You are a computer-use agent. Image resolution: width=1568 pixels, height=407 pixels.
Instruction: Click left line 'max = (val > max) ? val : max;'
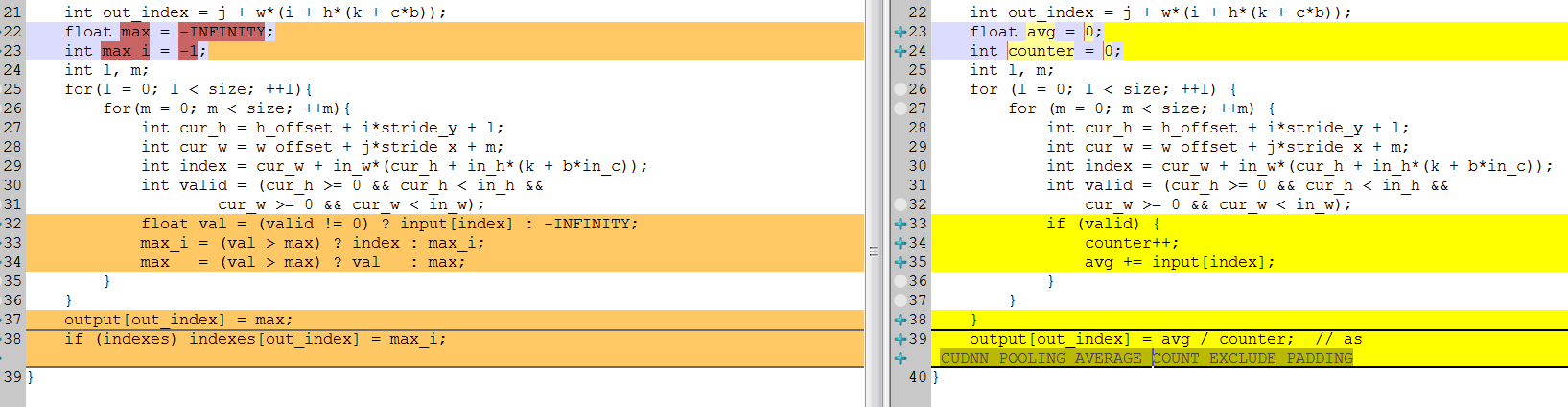click(x=303, y=262)
